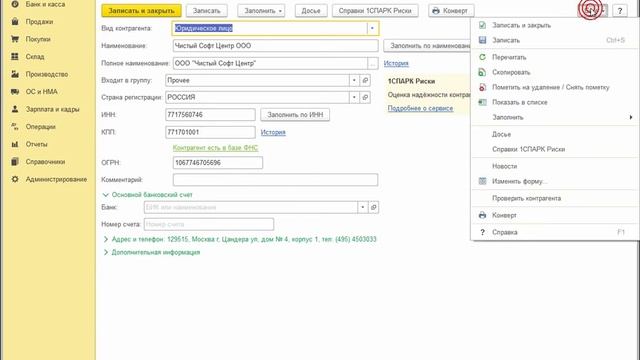Open the Заполнить toolbar dropdown
Screen dimensions: 640x360
pyautogui.click(x=261, y=11)
